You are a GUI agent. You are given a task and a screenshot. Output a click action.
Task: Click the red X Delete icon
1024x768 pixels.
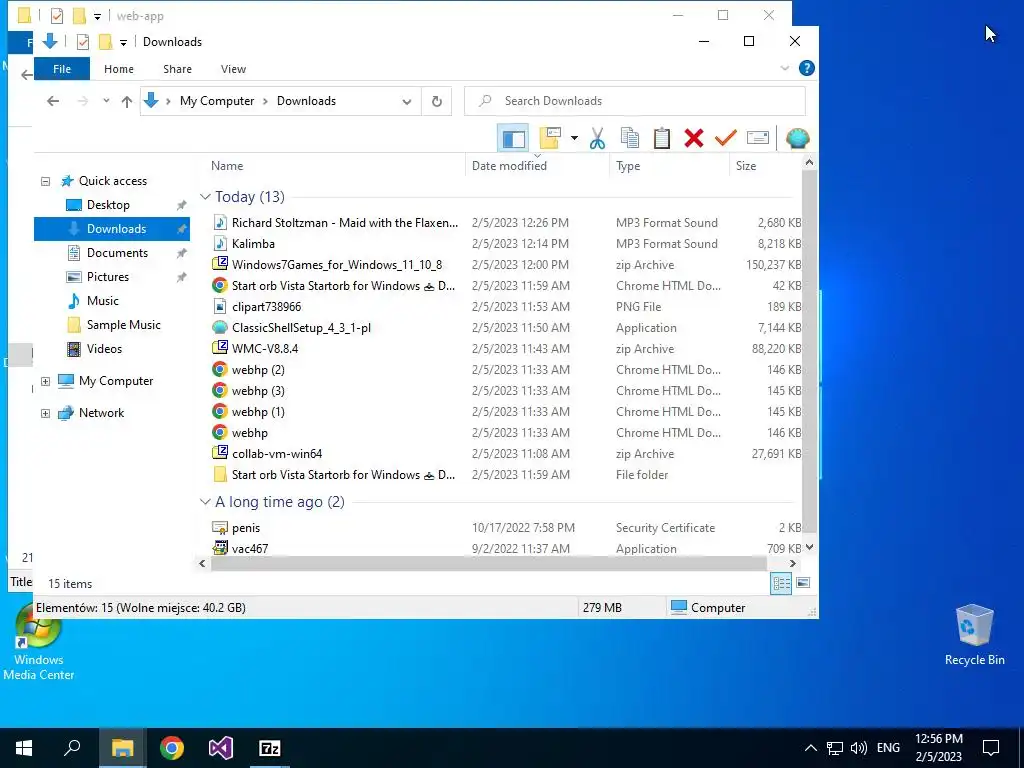click(694, 138)
